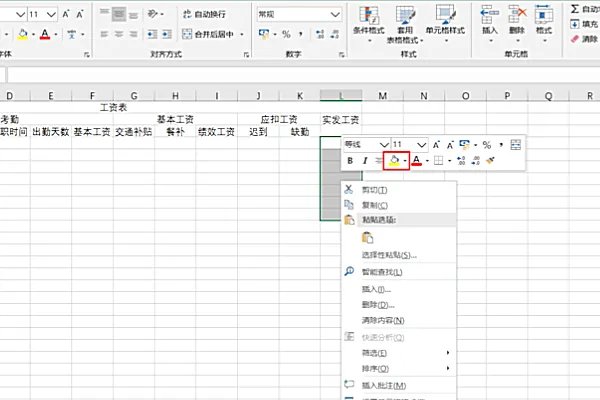This screenshot has width=600, height=400.
Task: Expand 筛选(E) submenu in context menu
Action: click(399, 353)
